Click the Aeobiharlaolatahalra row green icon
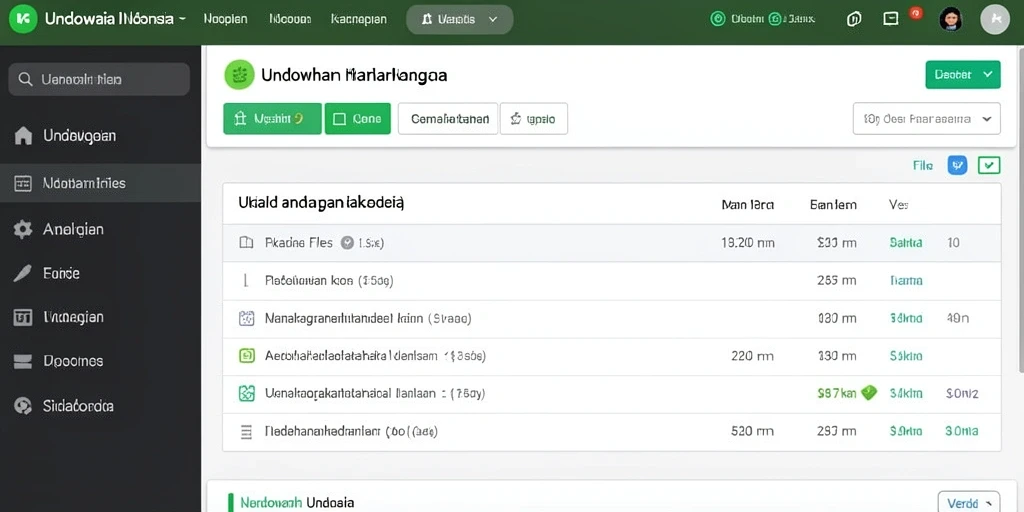Image resolution: width=1024 pixels, height=512 pixels. [247, 356]
